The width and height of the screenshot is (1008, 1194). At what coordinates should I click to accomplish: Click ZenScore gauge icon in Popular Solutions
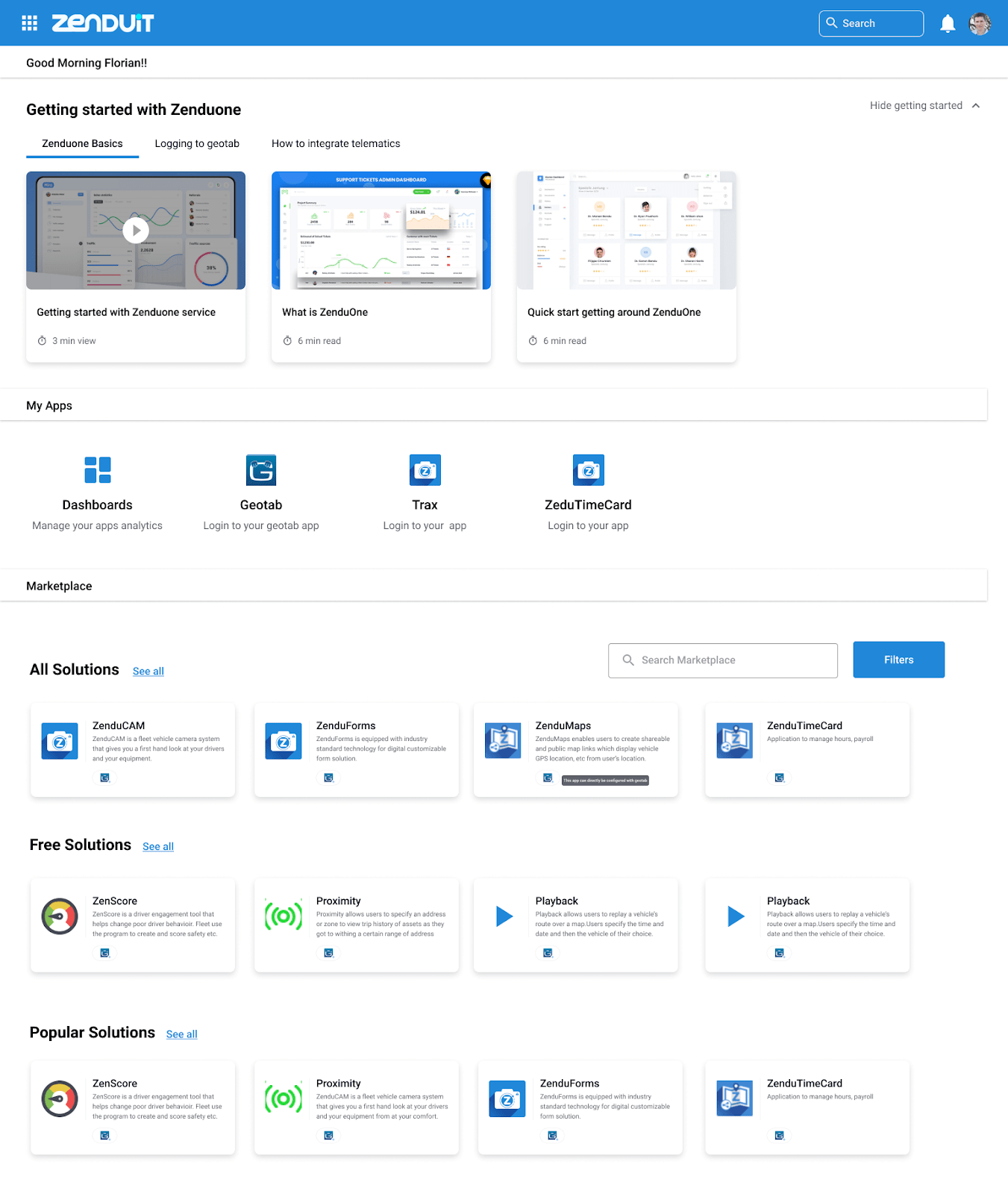(60, 1099)
